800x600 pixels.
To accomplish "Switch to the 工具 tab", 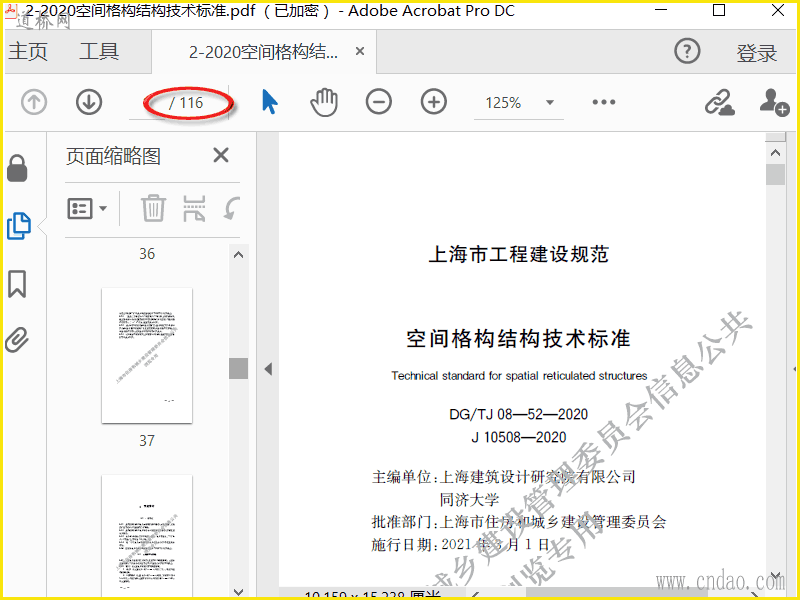I will point(99,52).
